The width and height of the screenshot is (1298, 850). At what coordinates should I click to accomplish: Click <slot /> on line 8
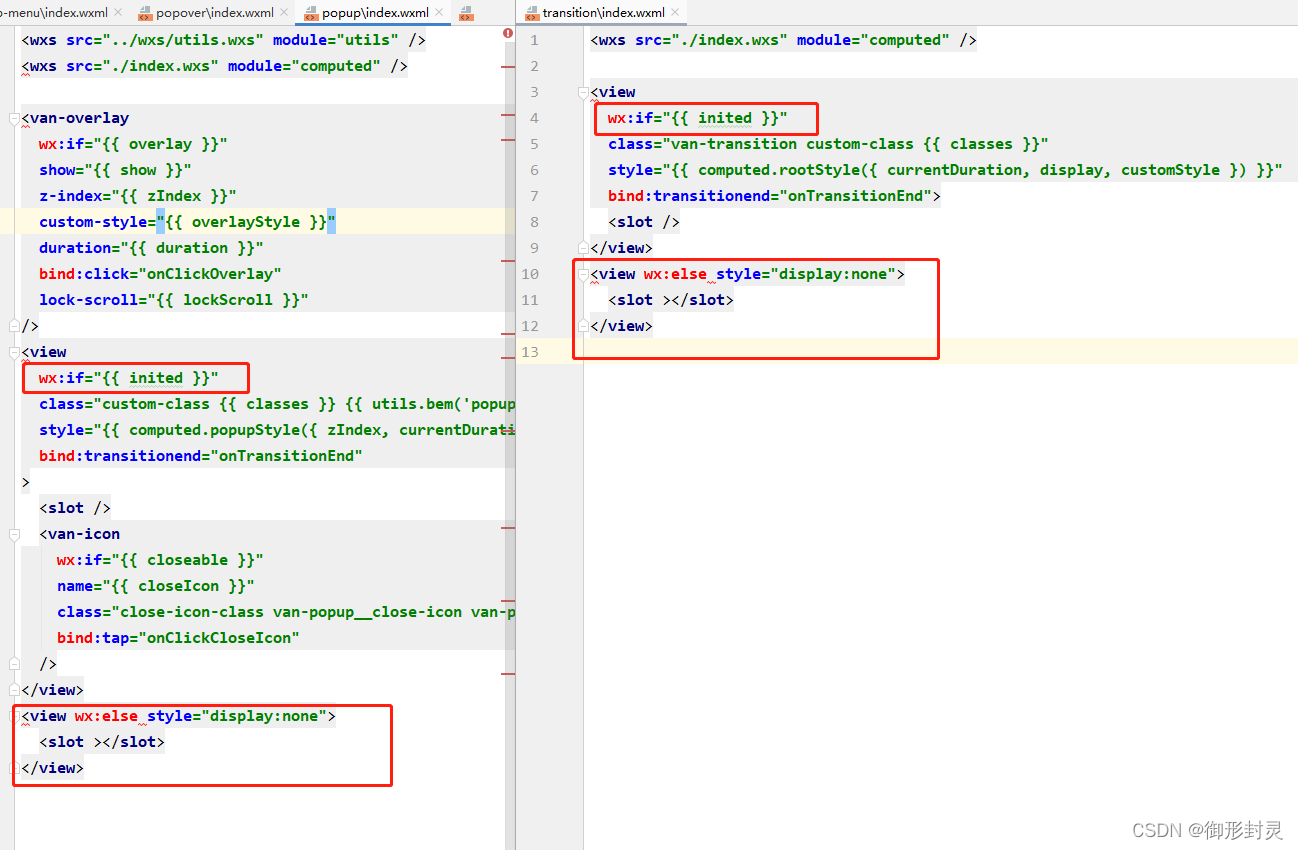(644, 222)
